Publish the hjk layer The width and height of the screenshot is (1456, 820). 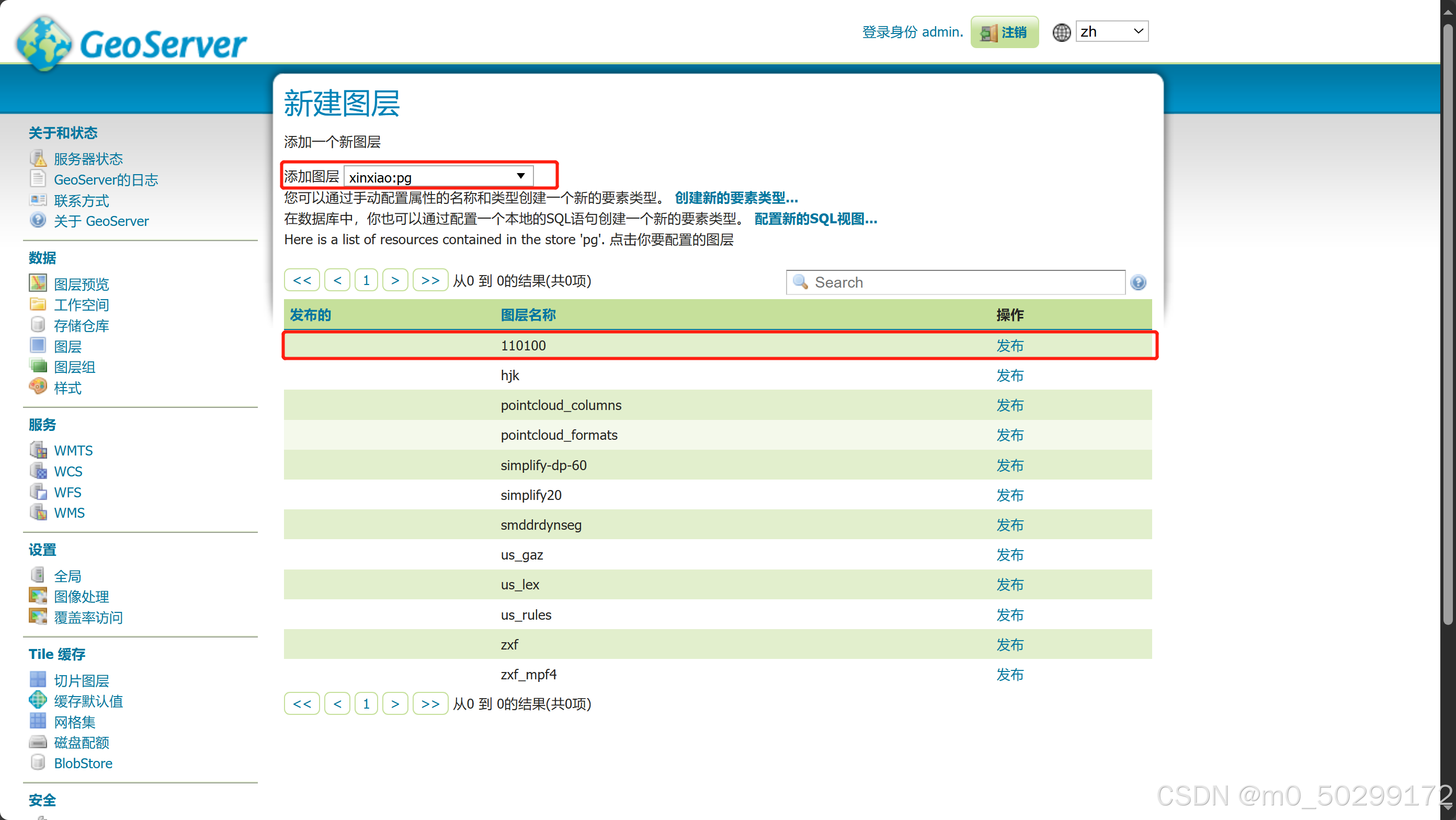pos(1009,375)
